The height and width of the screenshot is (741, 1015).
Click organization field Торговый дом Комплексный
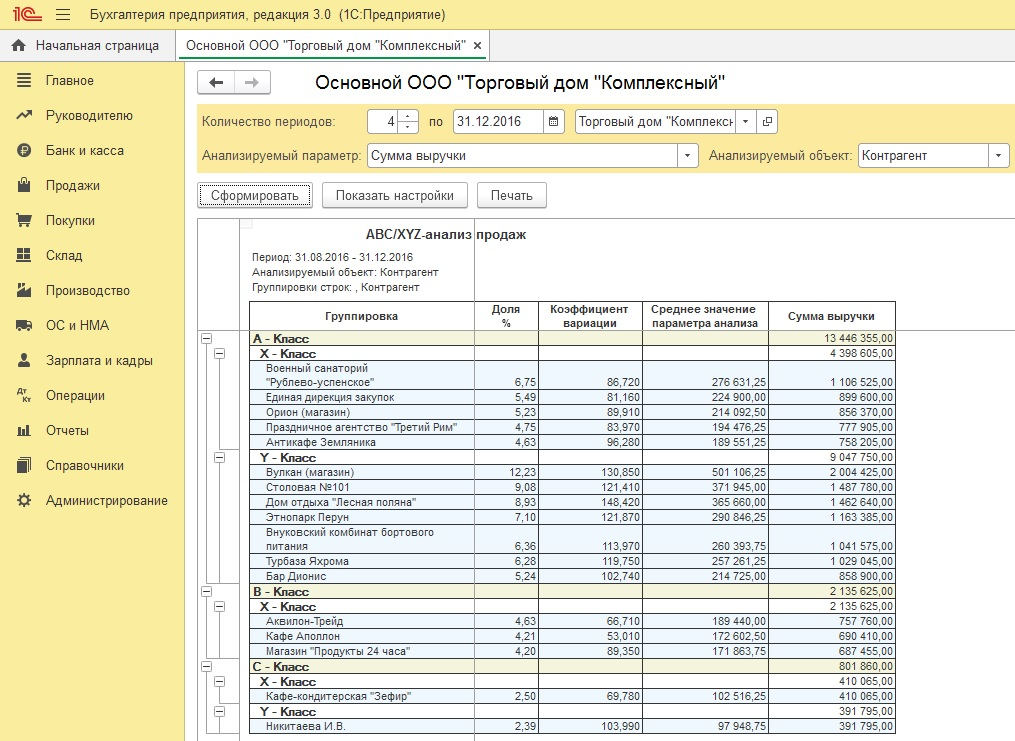pos(655,122)
